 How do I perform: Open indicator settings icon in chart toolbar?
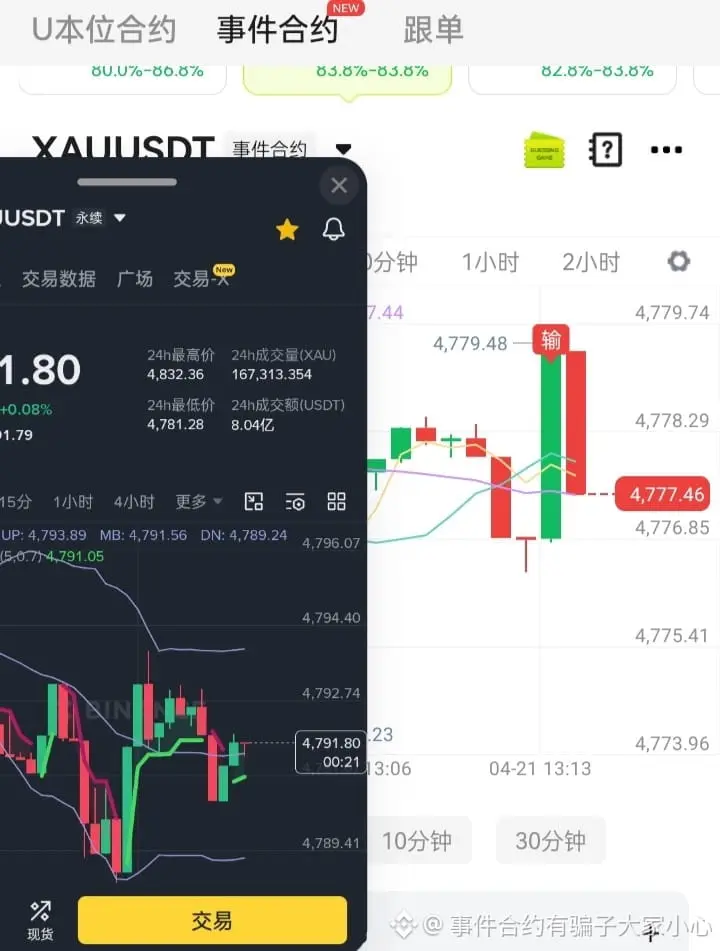(295, 502)
